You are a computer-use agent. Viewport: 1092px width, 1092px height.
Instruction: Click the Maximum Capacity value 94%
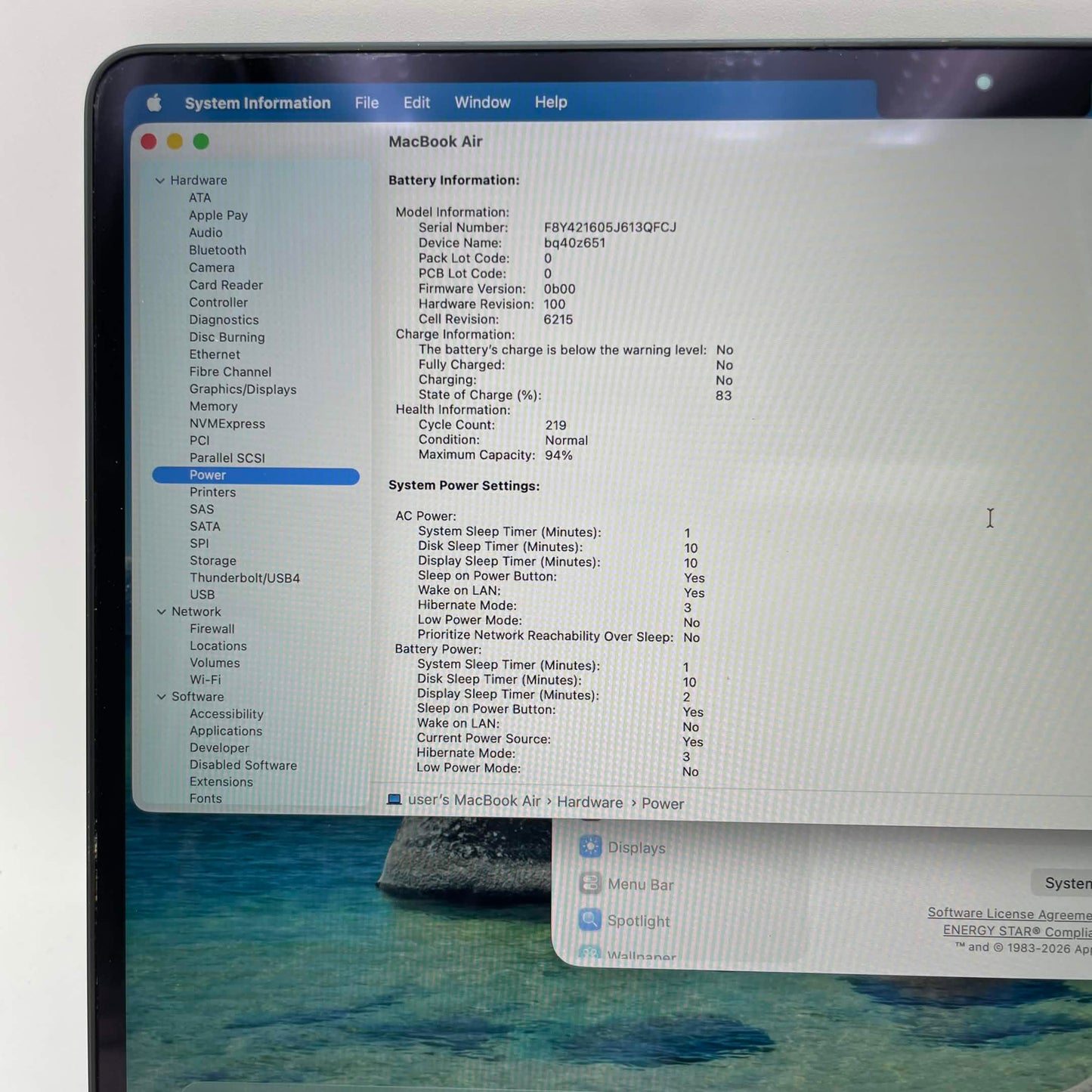coord(558,456)
